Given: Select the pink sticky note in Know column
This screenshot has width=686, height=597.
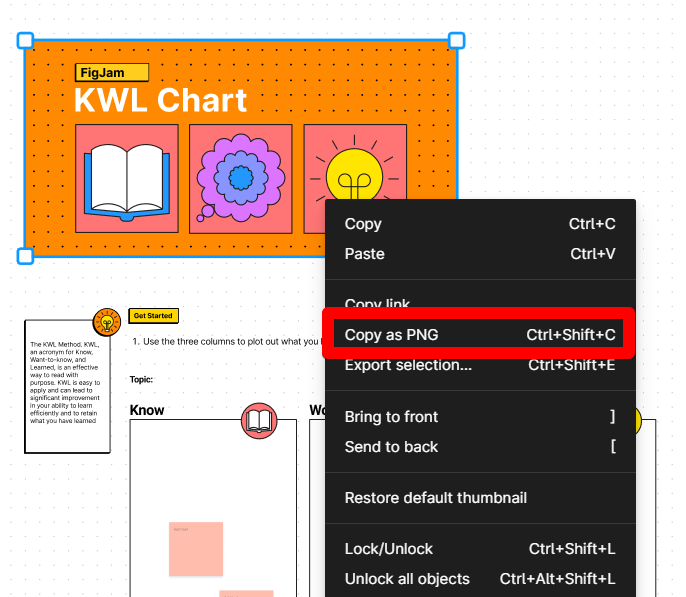Looking at the screenshot, I should [196, 549].
